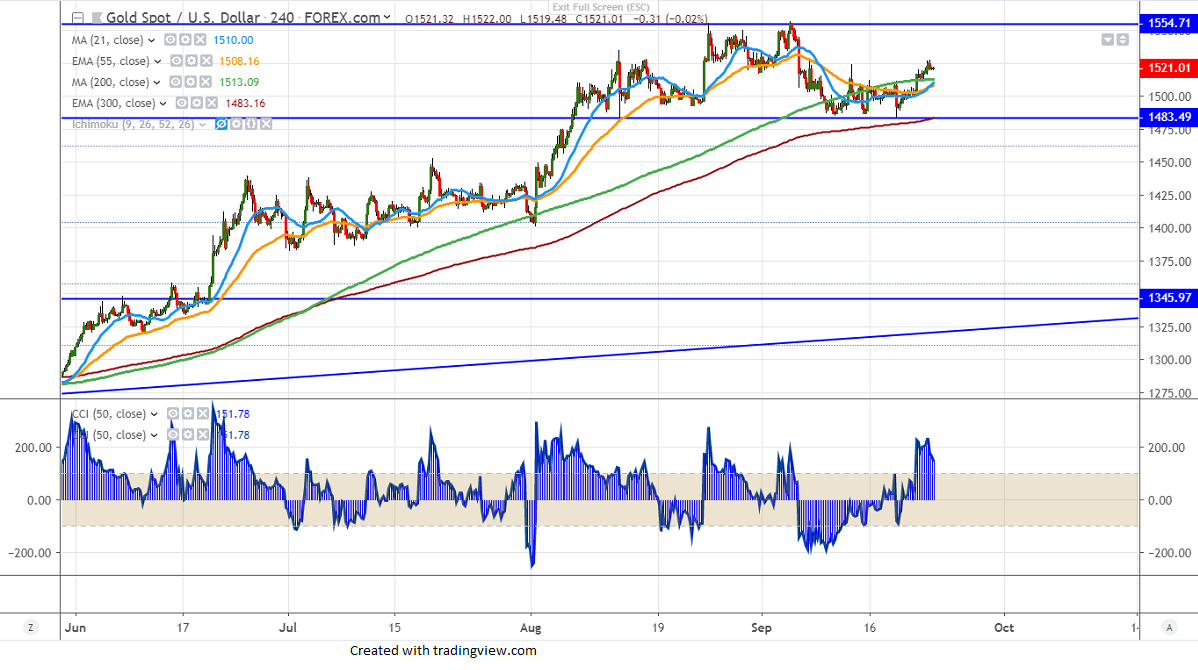Select the 1554.71 horizontal line price label
This screenshot has width=1198, height=670.
1168,23
